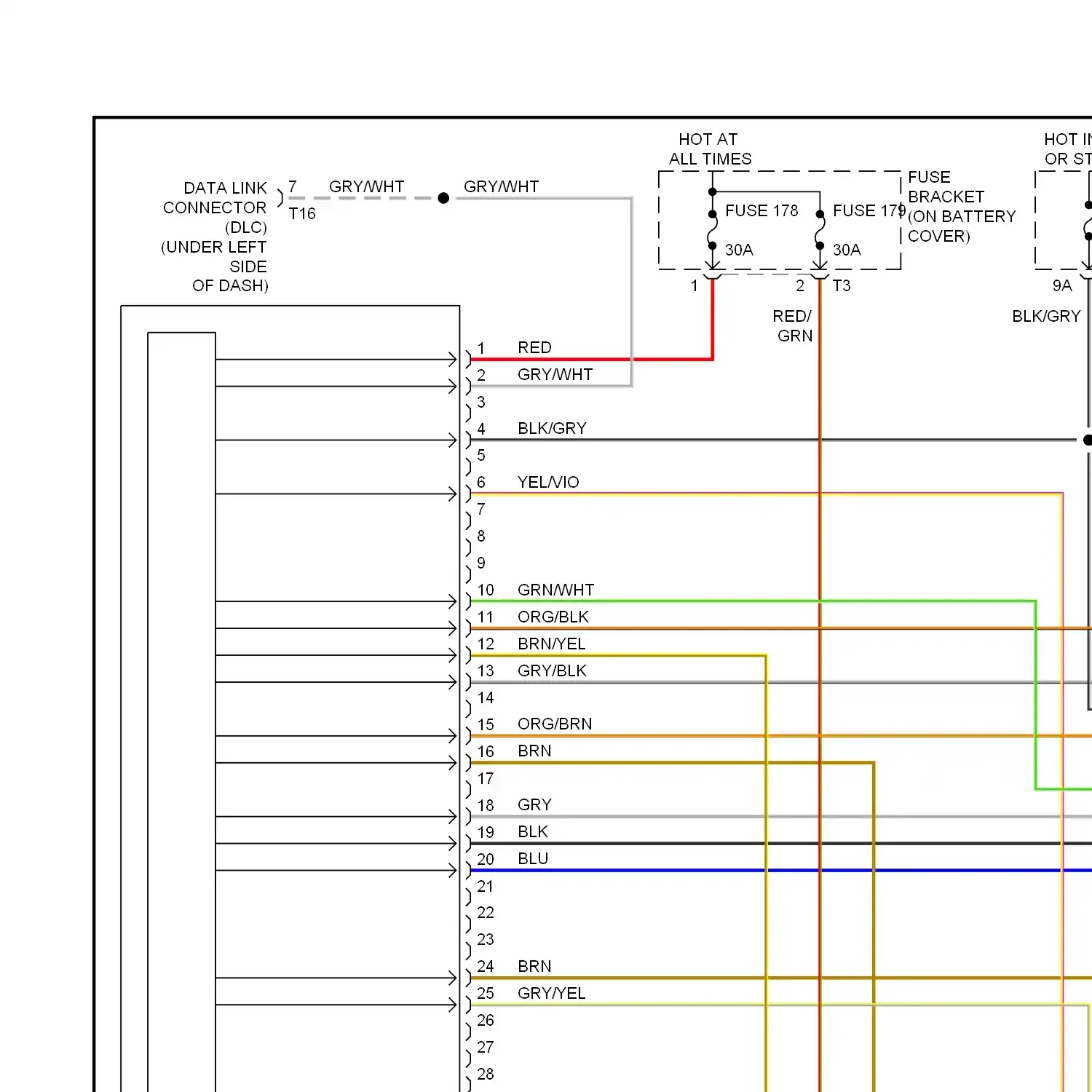Viewport: 1092px width, 1092px height.
Task: Select unused pin number 17
Action: [486, 778]
